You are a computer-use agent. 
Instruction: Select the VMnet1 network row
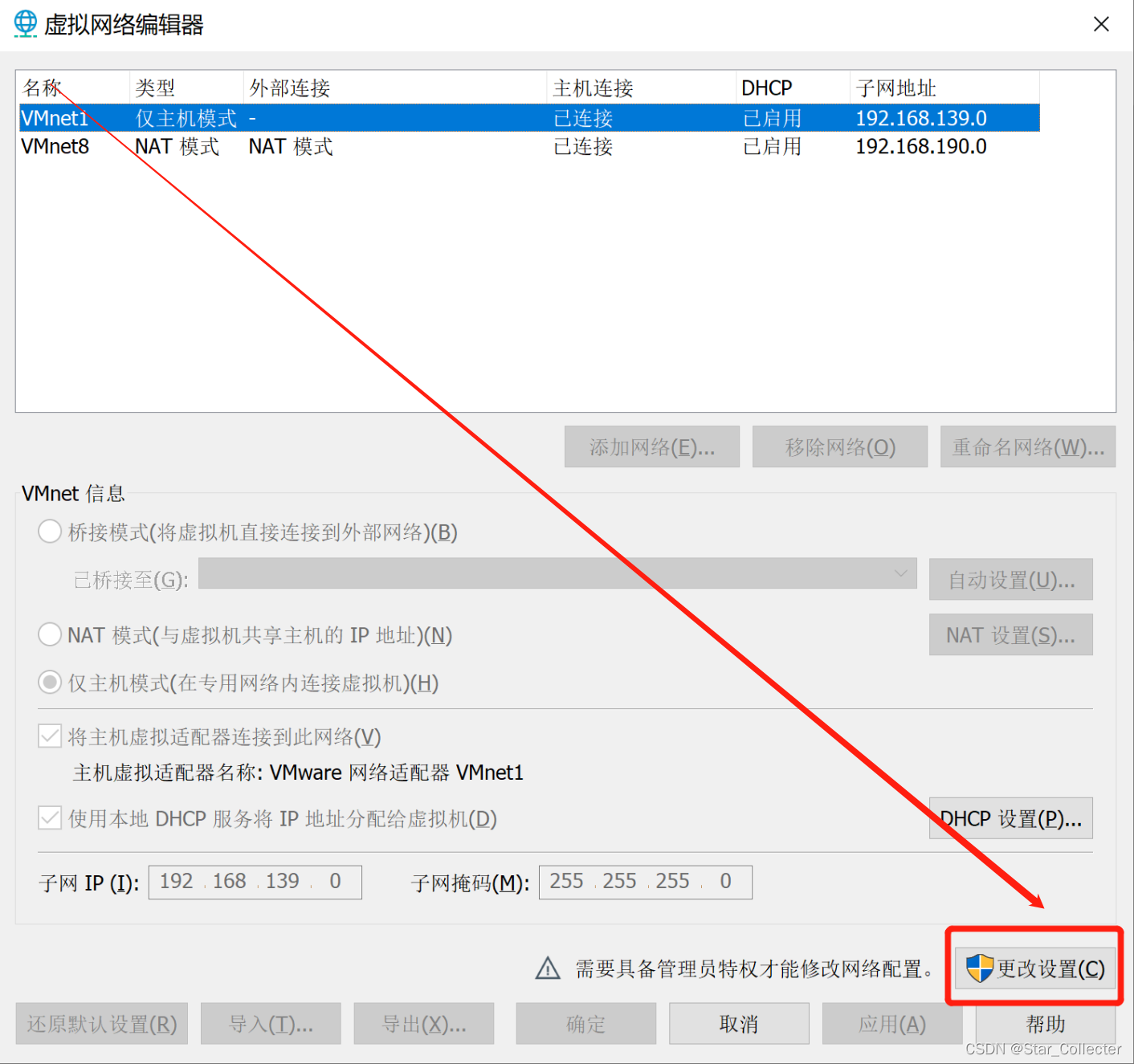[529, 118]
